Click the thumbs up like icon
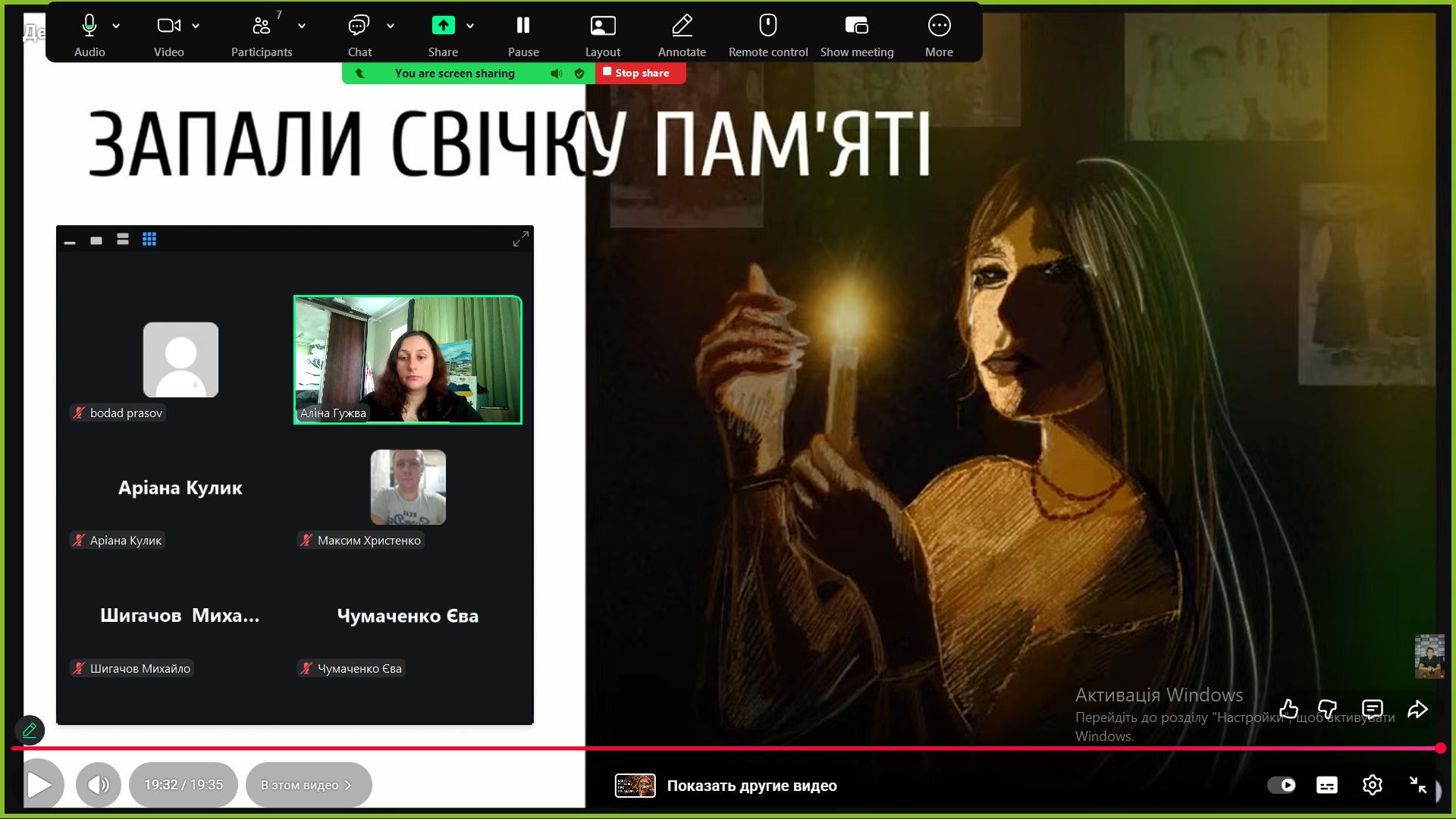1456x819 pixels. [1288, 710]
